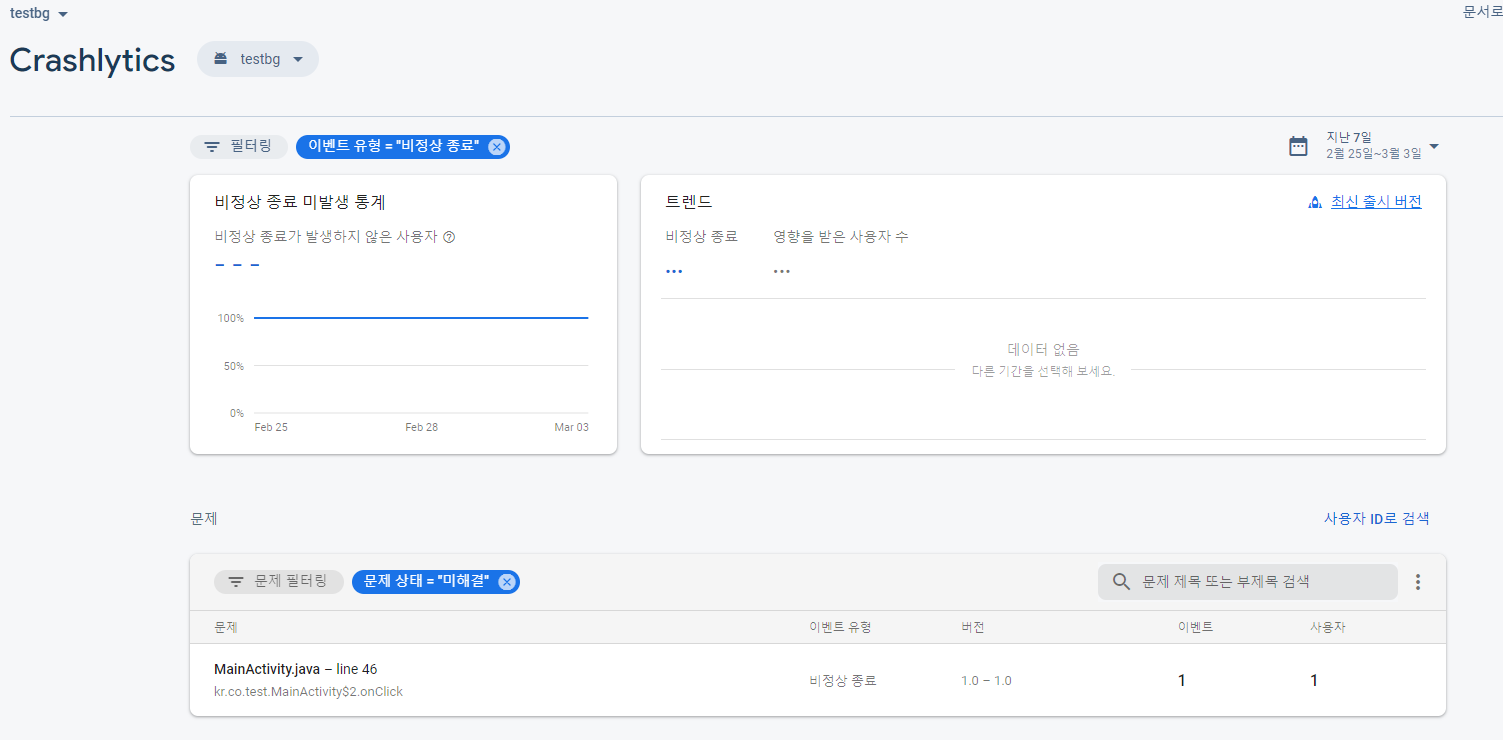1503x740 pixels.
Task: Open the calendar date range icon
Action: click(1298, 146)
